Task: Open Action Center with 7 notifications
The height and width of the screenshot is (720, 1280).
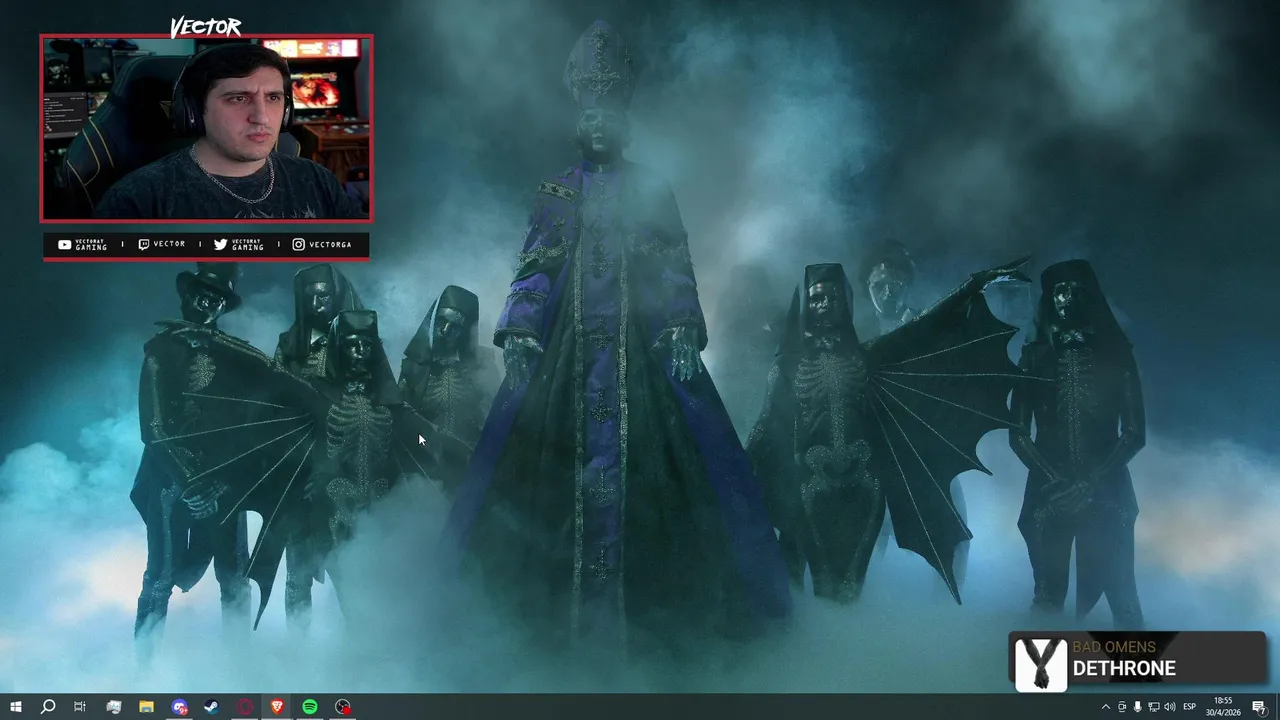Action: (1259, 707)
